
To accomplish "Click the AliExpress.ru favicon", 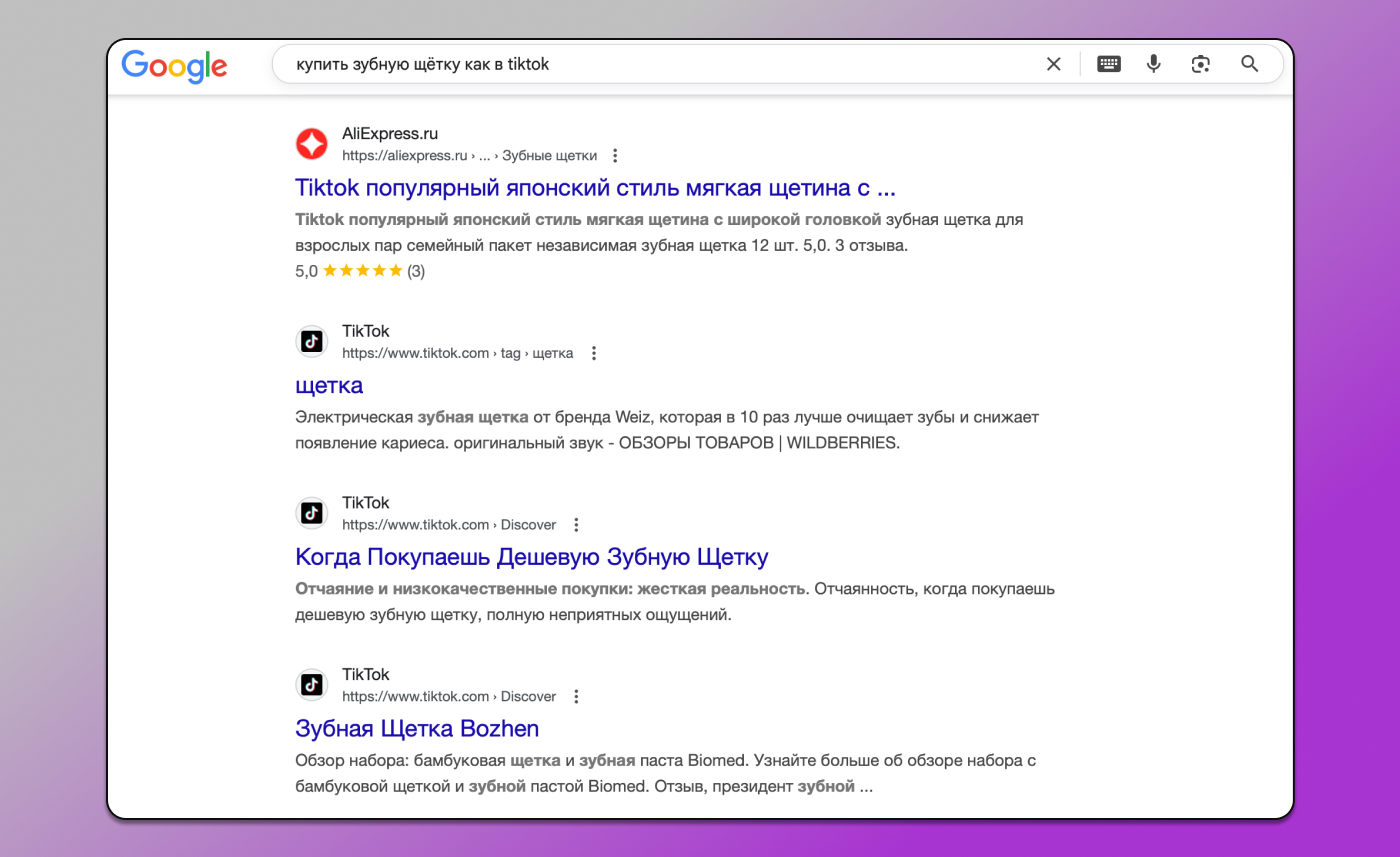I will point(311,144).
